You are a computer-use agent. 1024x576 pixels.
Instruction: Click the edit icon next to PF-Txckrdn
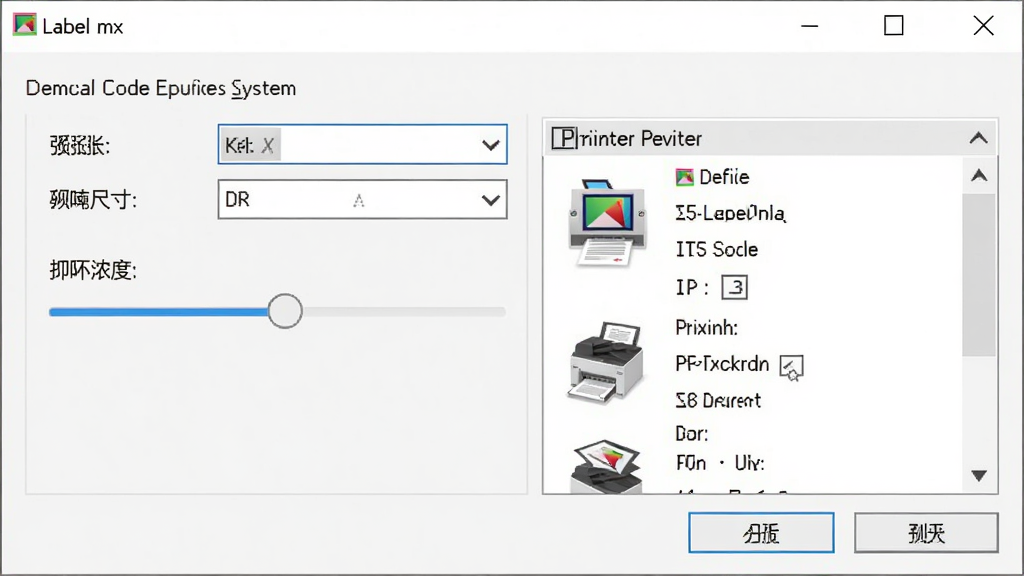792,367
